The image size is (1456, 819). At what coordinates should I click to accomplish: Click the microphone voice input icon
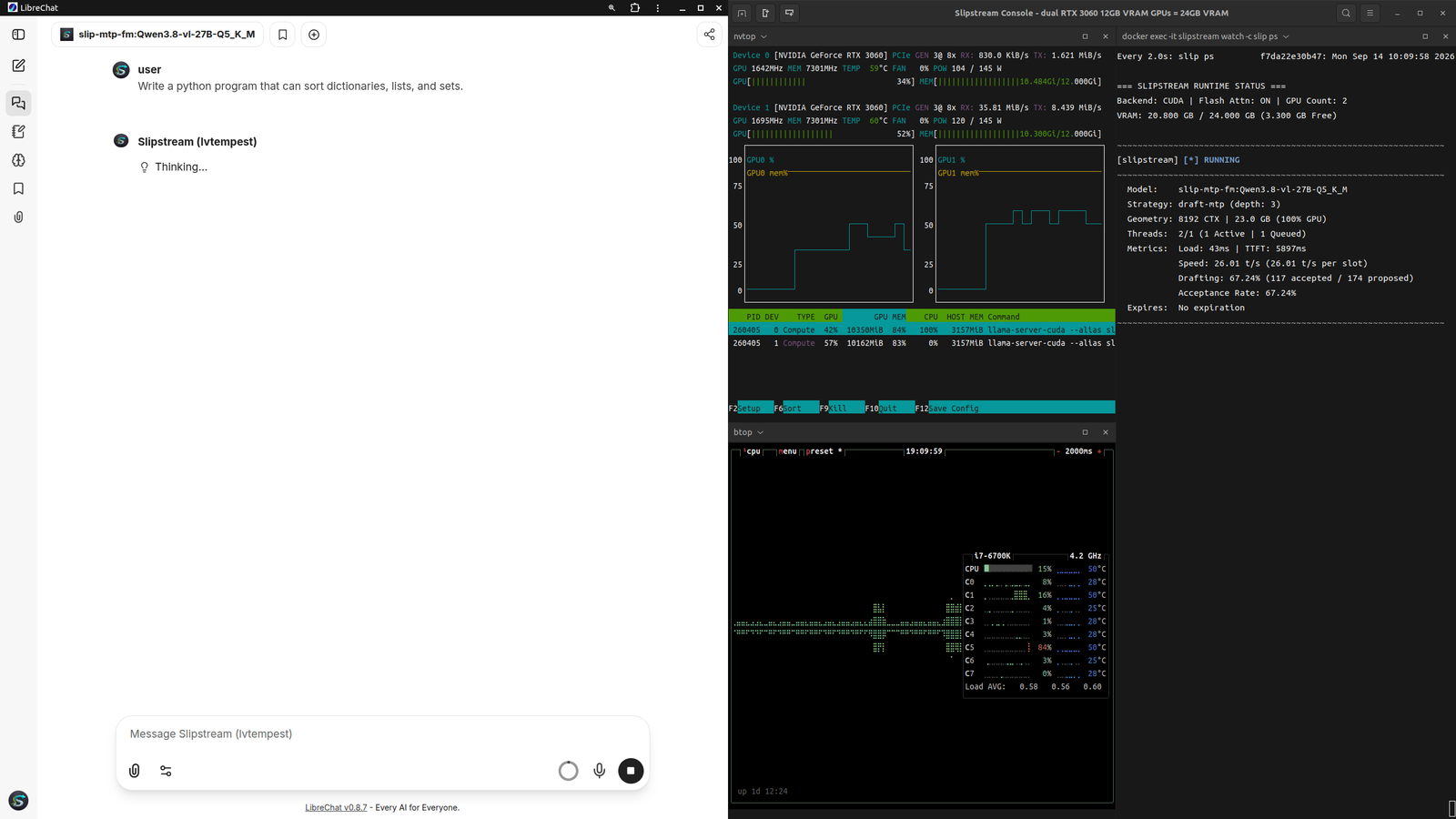pyautogui.click(x=600, y=771)
